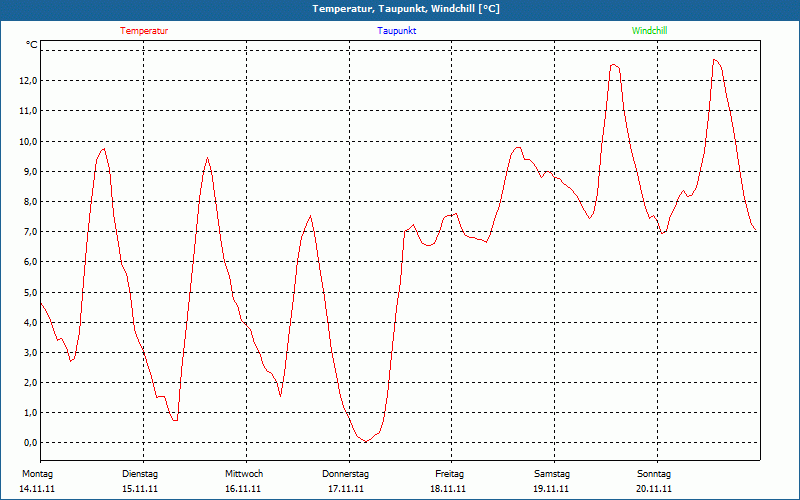Screen dimensions: 800x500
Task: Click the 12,0 y-axis value
Action: click(x=29, y=81)
